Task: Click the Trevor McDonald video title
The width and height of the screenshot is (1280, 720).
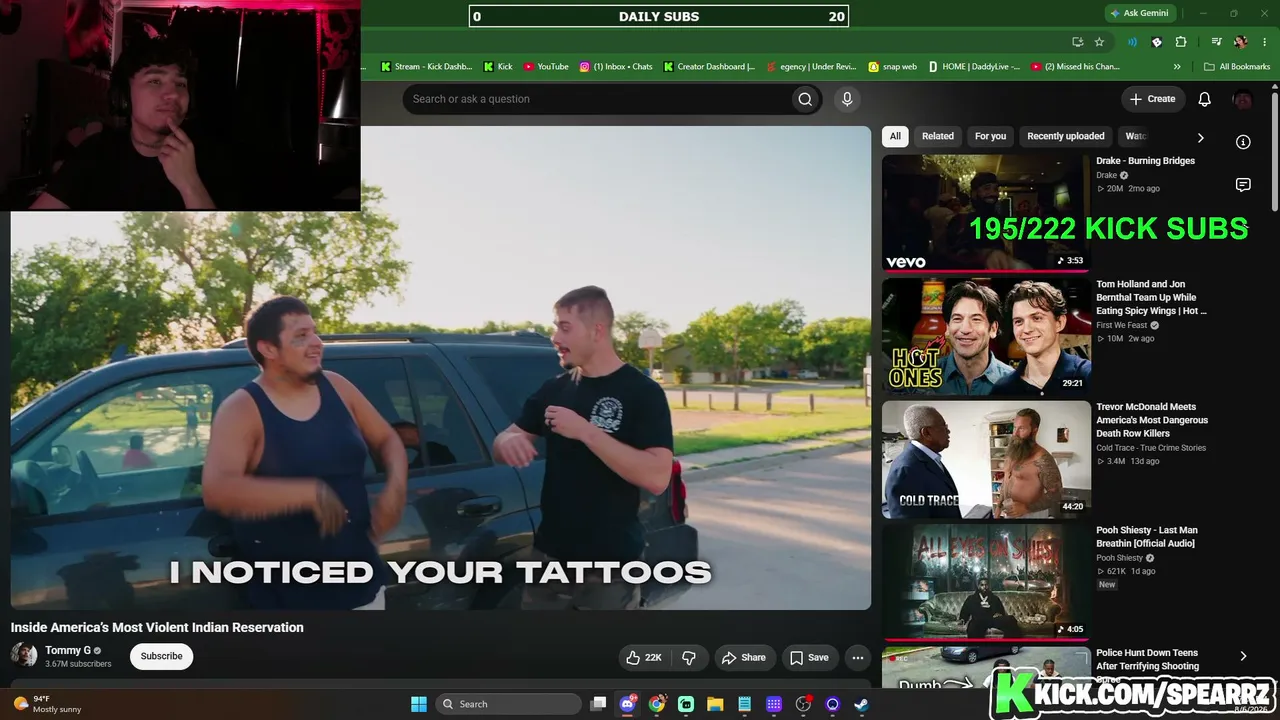Action: pos(1152,420)
